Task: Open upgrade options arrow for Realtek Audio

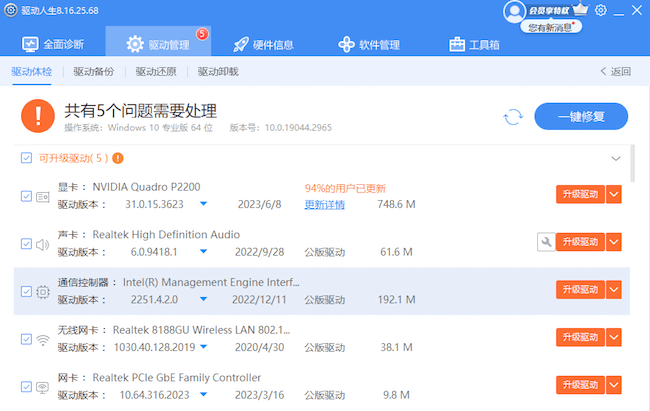Action: tap(614, 242)
